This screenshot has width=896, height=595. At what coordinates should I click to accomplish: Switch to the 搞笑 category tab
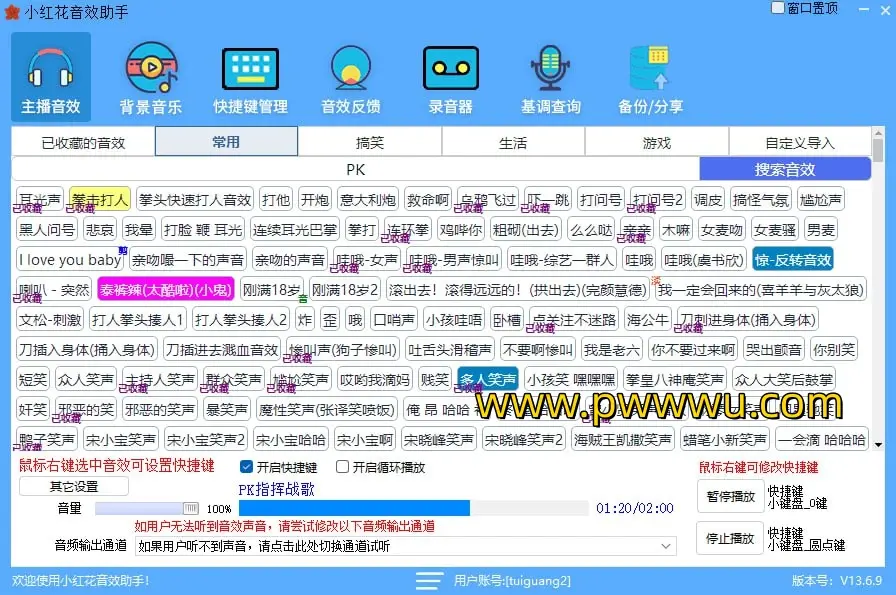pyautogui.click(x=370, y=143)
